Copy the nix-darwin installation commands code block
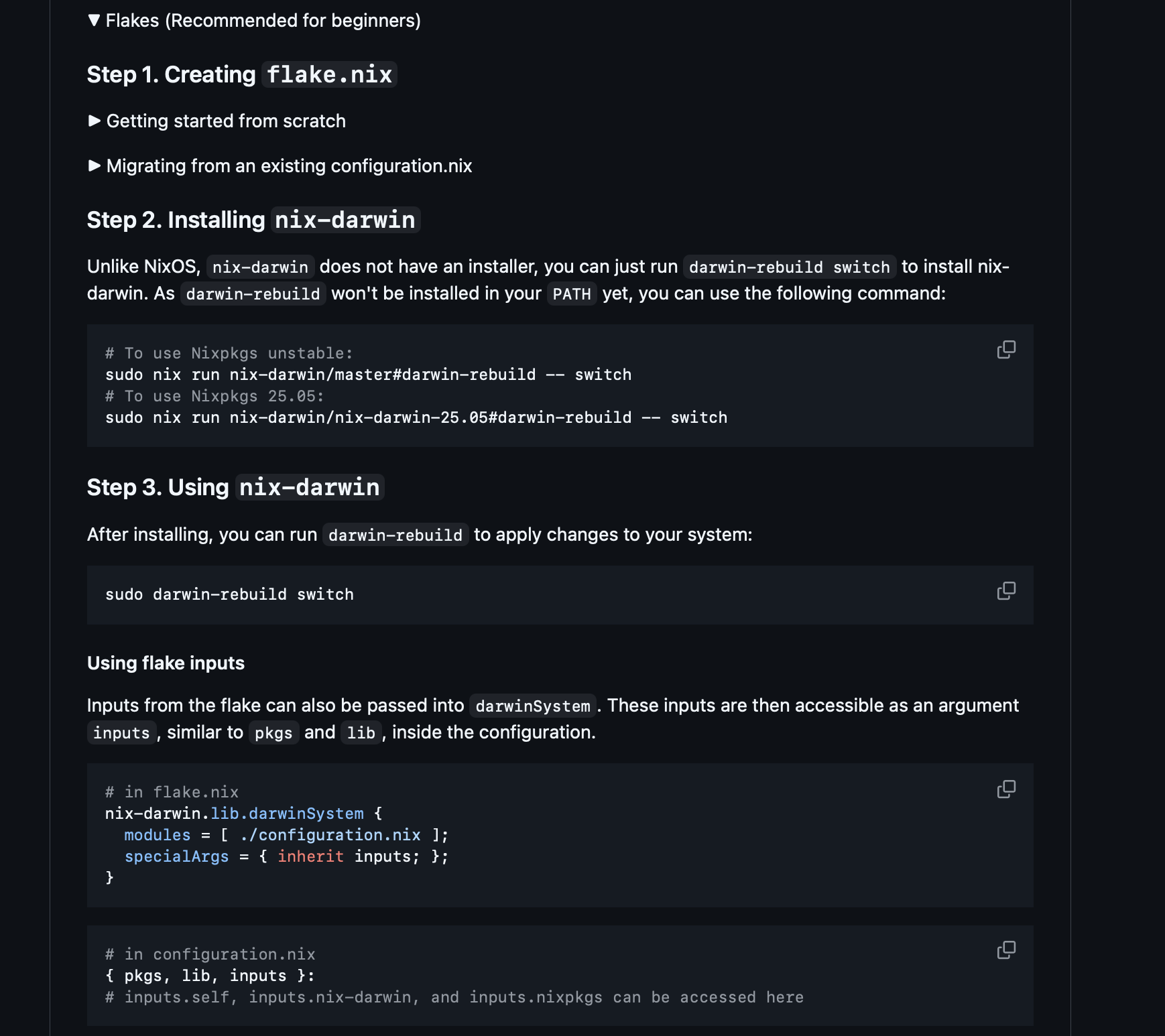1165x1036 pixels. [1005, 349]
